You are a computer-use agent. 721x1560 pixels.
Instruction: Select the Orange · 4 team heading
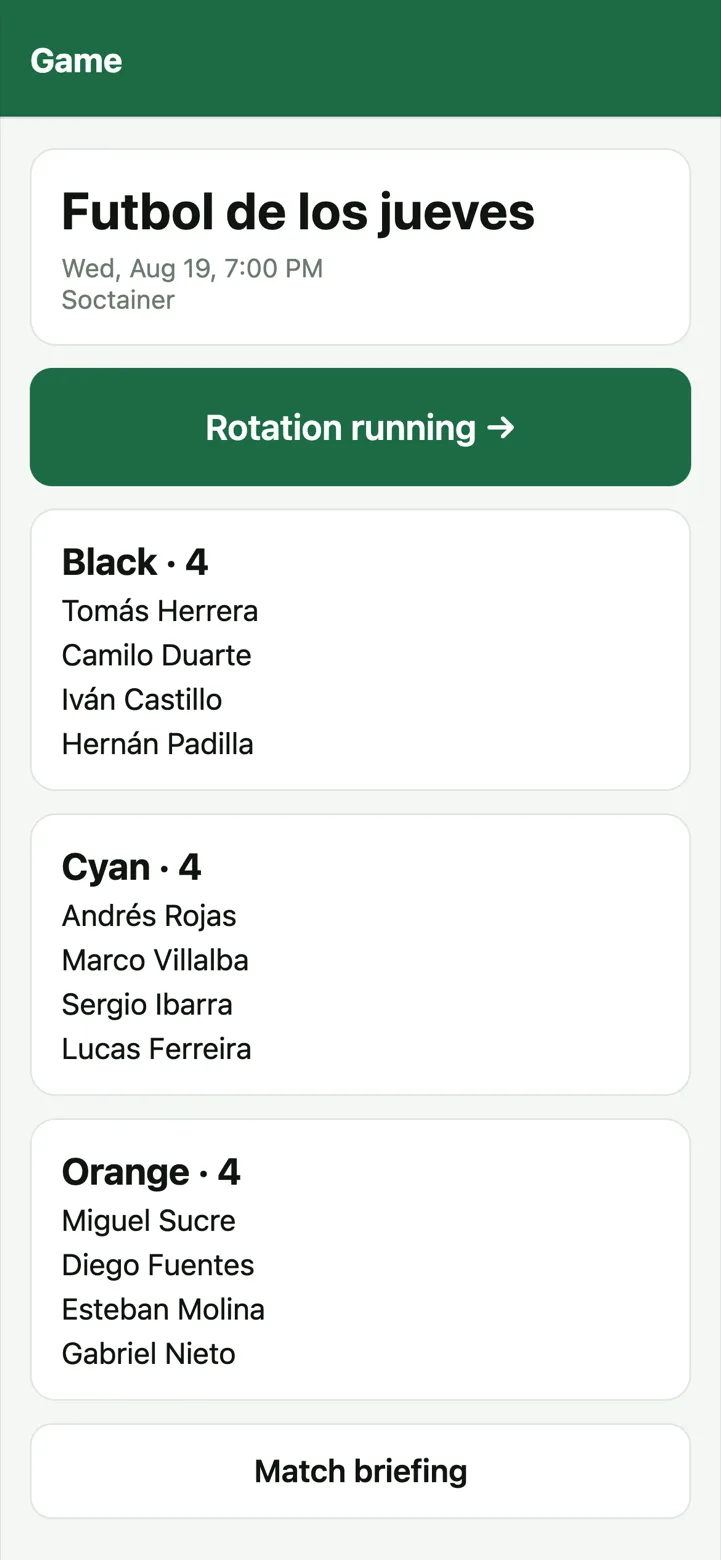point(151,1171)
